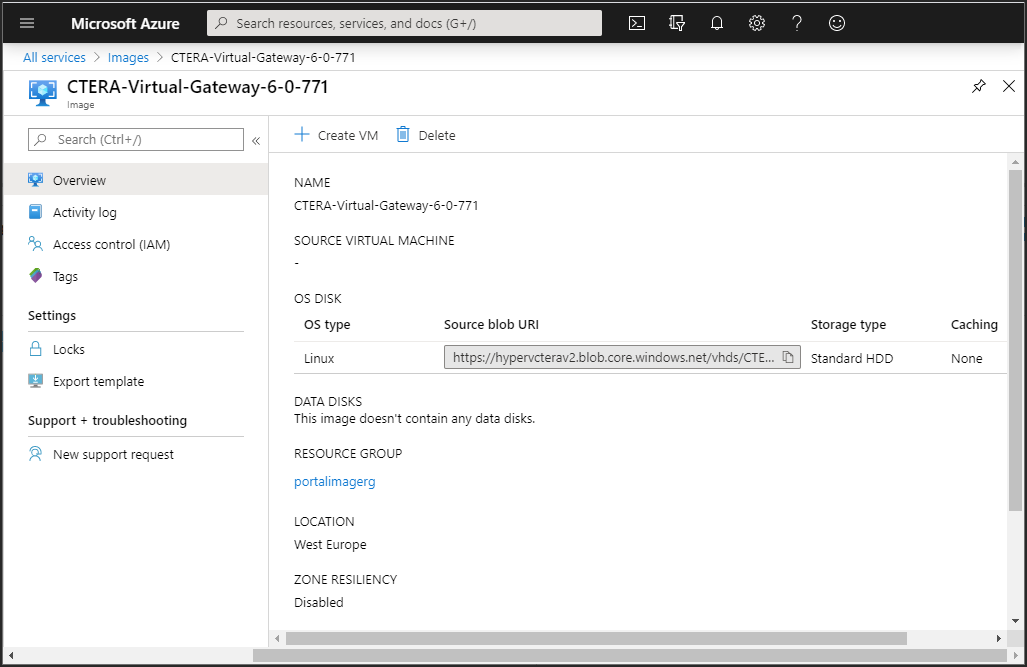Open the feedback smiley icon
The width and height of the screenshot is (1027, 667).
(x=836, y=24)
